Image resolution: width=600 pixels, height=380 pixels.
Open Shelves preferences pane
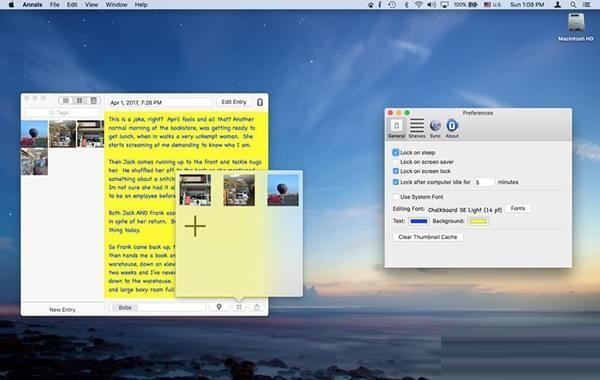point(417,129)
